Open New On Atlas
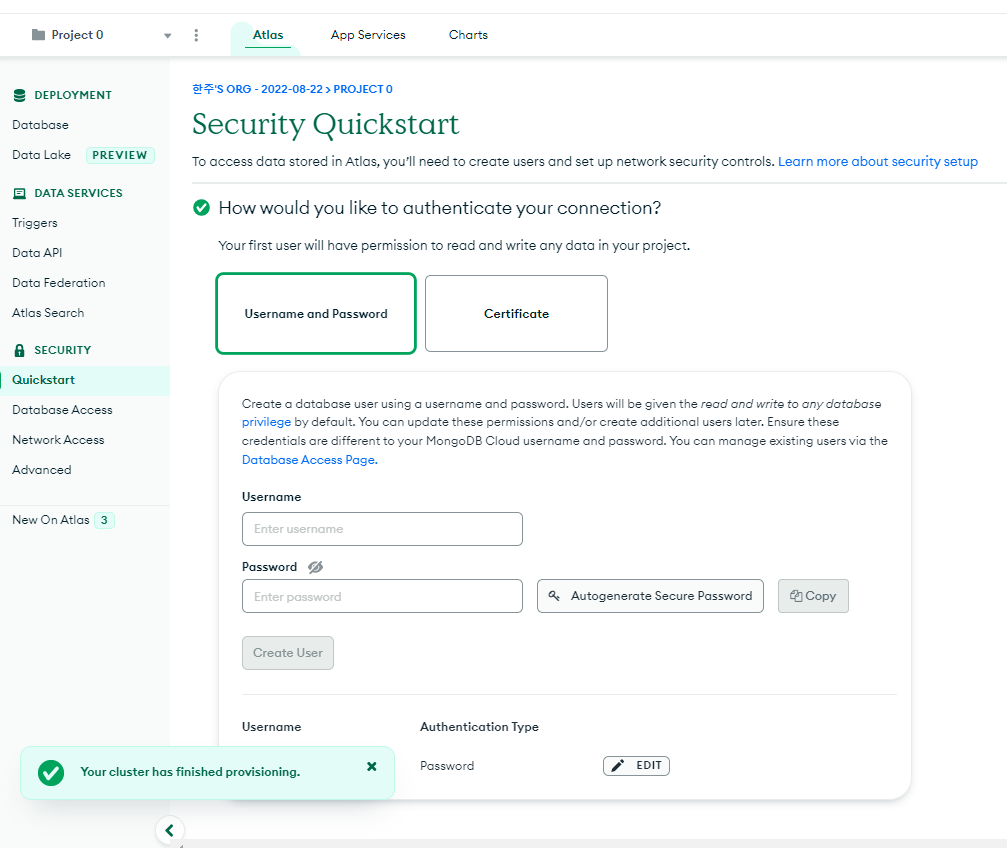The image size is (1007, 848). [x=51, y=520]
